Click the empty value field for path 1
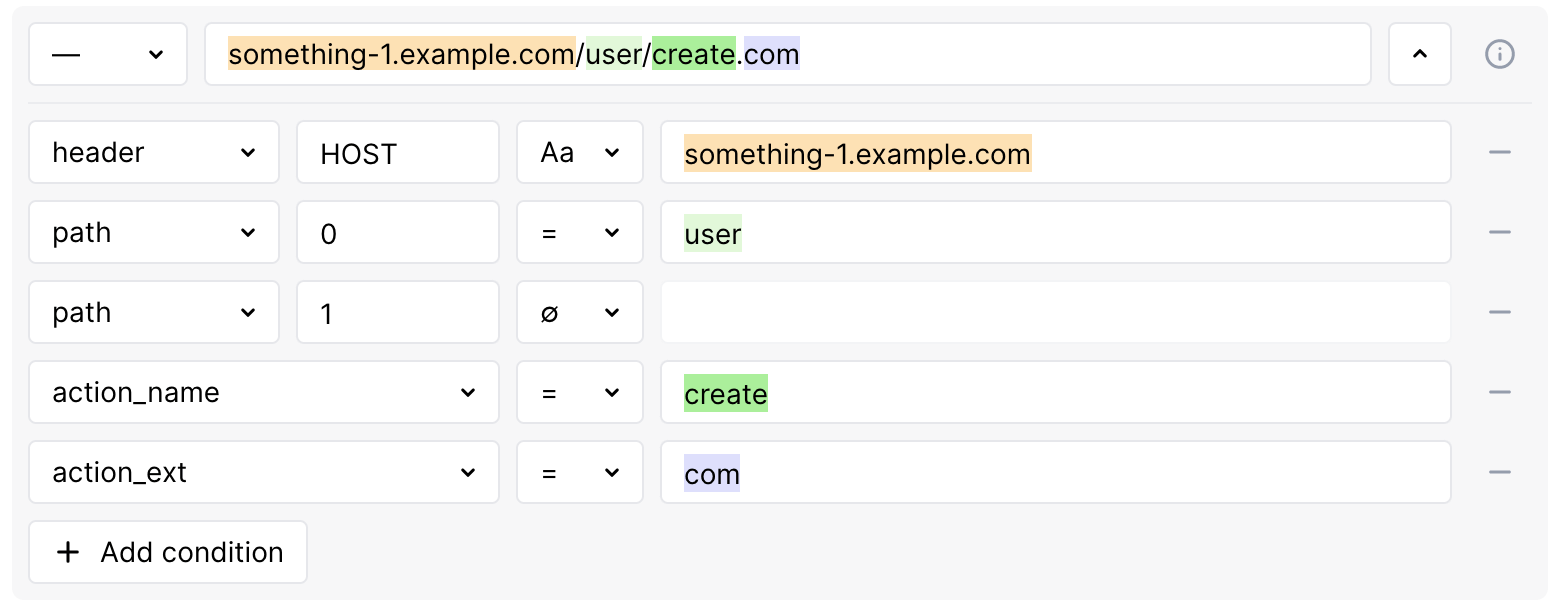This screenshot has width=1554, height=610. click(x=1055, y=312)
